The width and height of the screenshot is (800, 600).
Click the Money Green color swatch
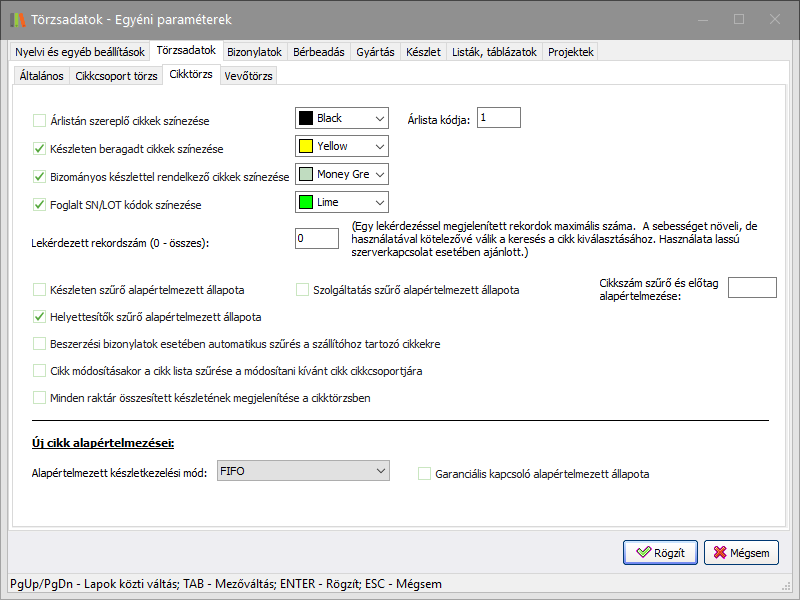click(x=306, y=174)
